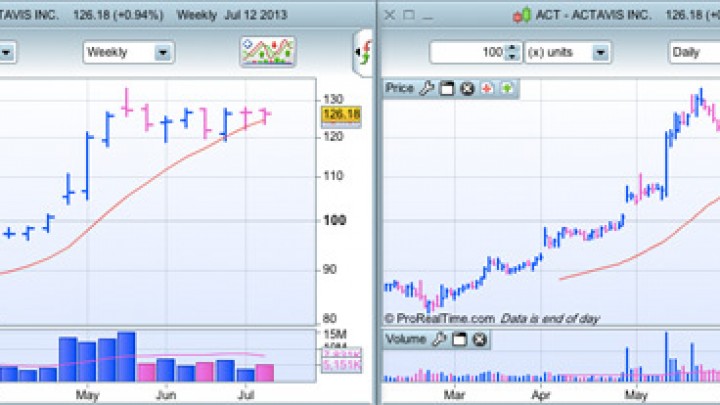
Task: Remove the Volume panel with its X icon
Action: 479,339
